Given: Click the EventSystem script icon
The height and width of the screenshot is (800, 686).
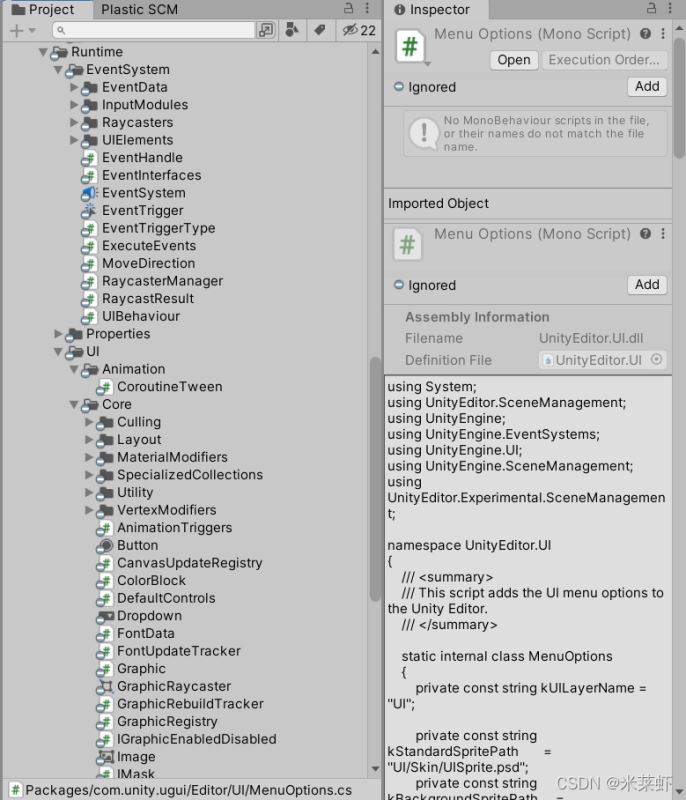Looking at the screenshot, I should coord(89,193).
